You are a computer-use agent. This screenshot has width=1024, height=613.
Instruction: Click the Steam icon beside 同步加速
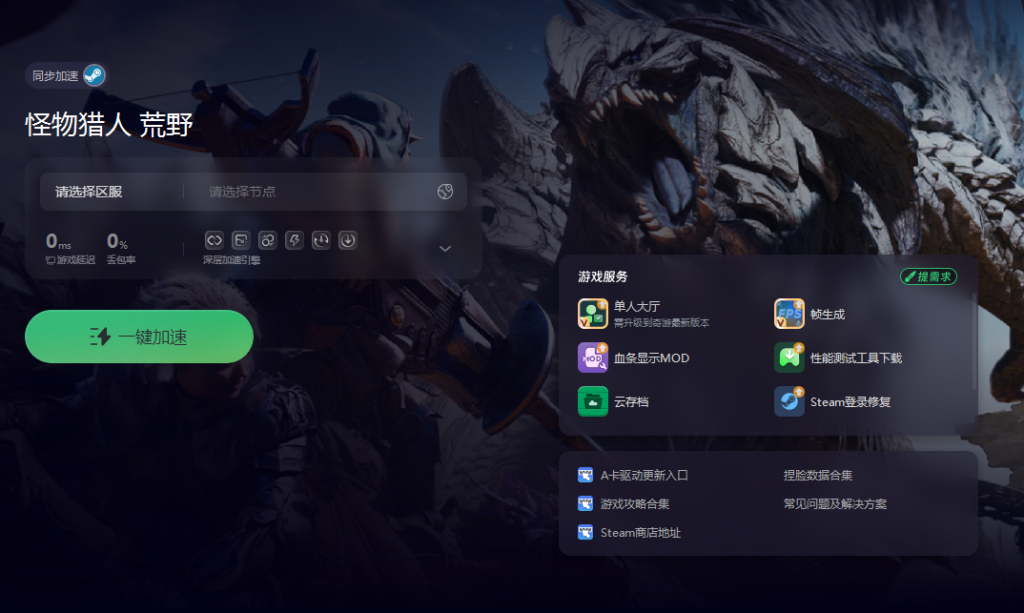click(94, 75)
